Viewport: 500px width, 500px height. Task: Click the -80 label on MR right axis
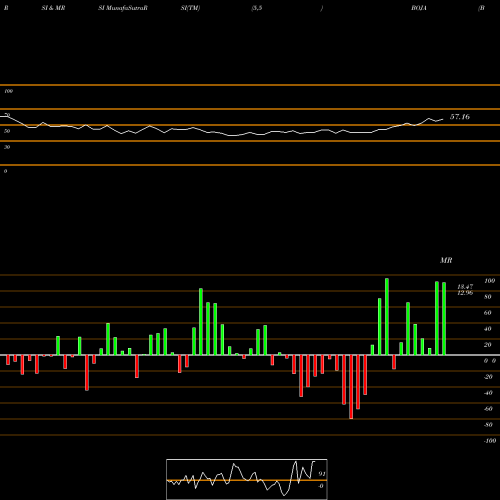pos(488,425)
